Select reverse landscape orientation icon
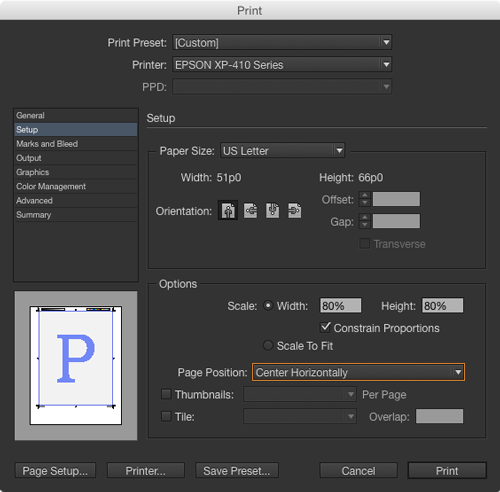 (295, 210)
